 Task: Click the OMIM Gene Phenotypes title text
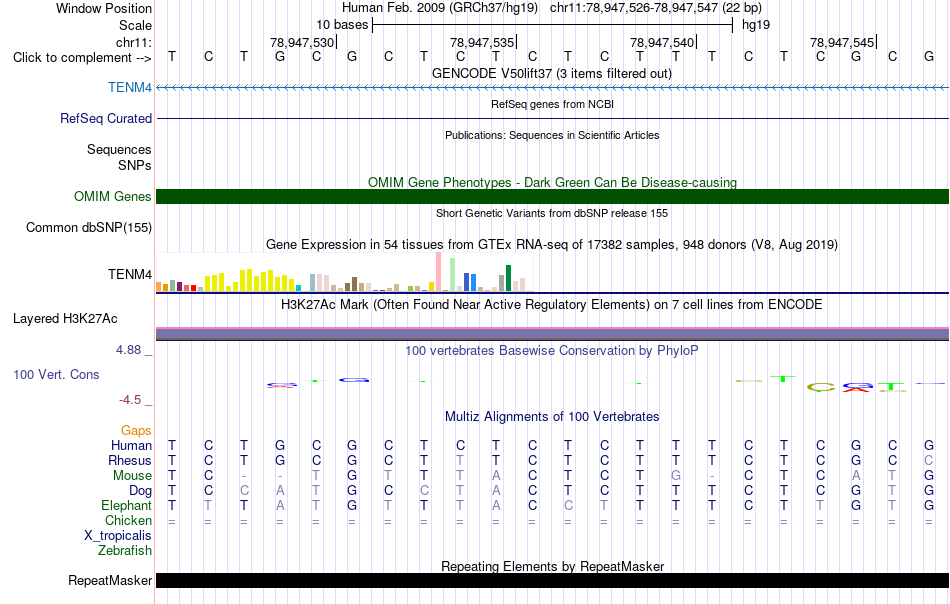pos(552,182)
